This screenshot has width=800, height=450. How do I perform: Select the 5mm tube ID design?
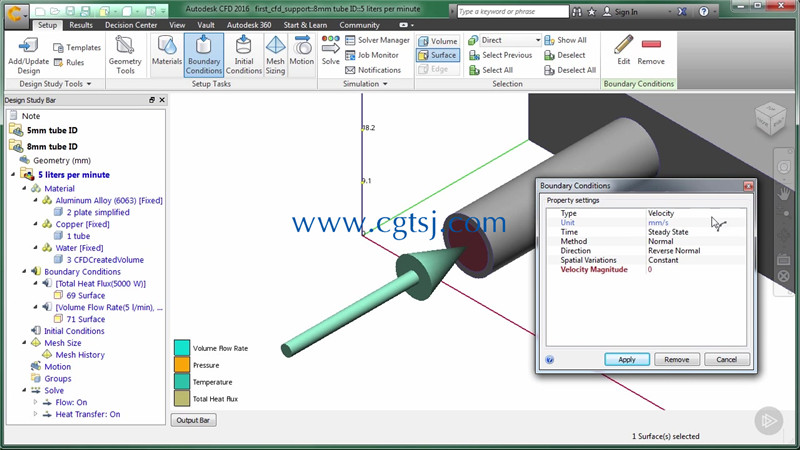coord(52,130)
